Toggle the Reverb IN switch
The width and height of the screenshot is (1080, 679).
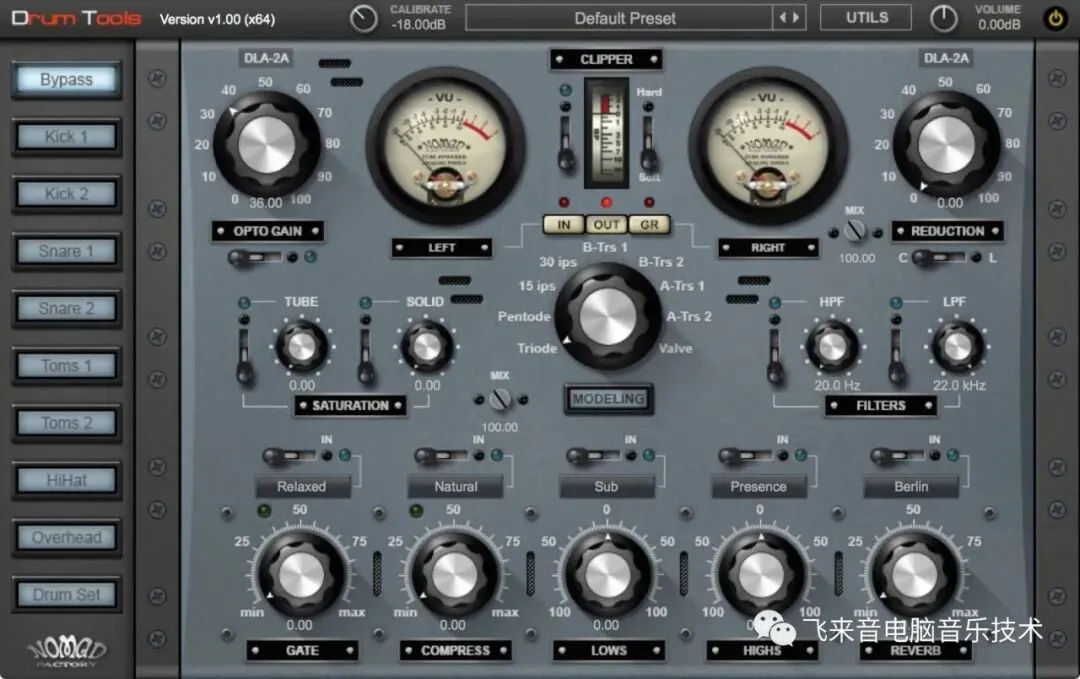click(x=898, y=456)
